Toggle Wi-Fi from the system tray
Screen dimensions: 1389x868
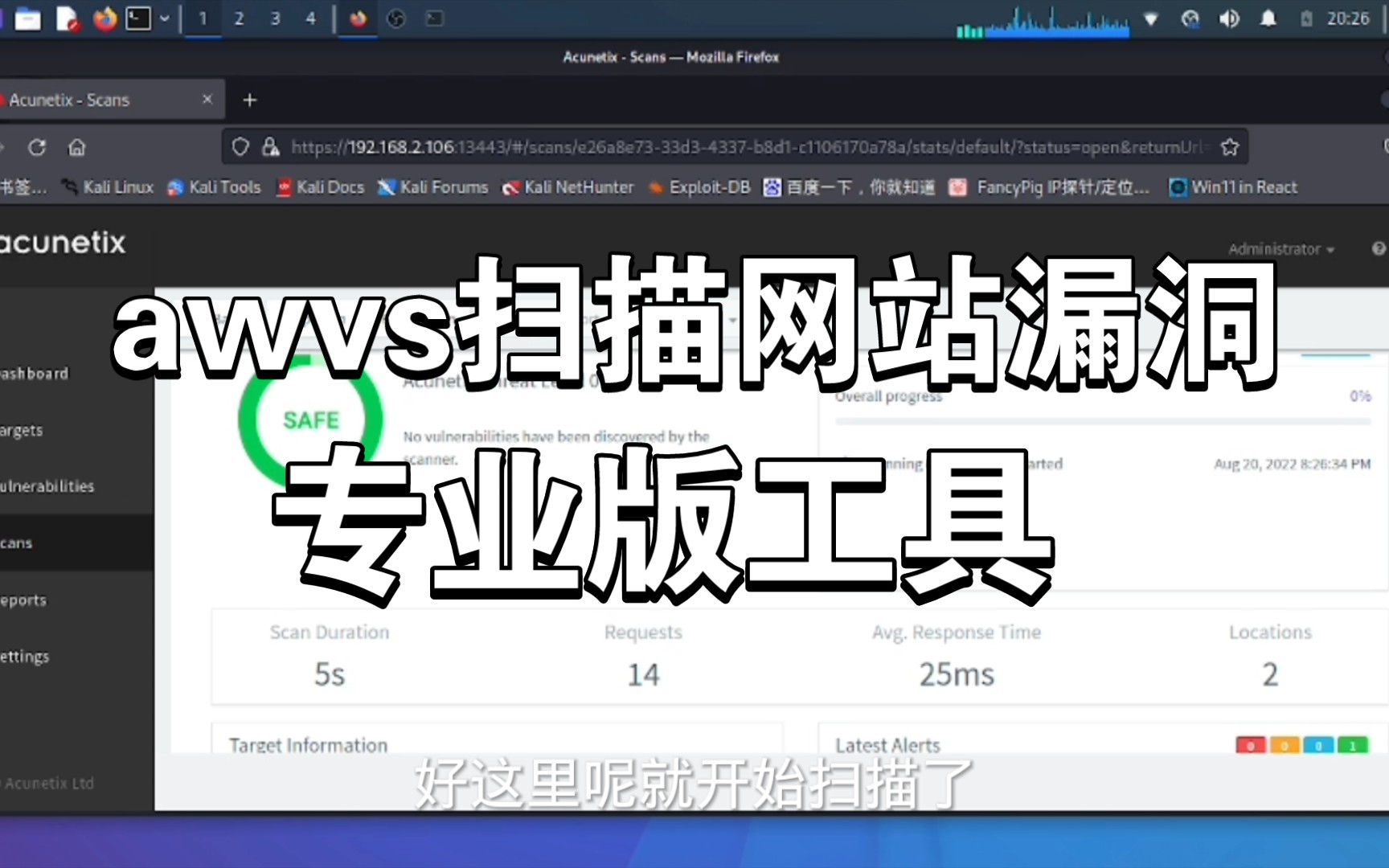tap(1151, 19)
